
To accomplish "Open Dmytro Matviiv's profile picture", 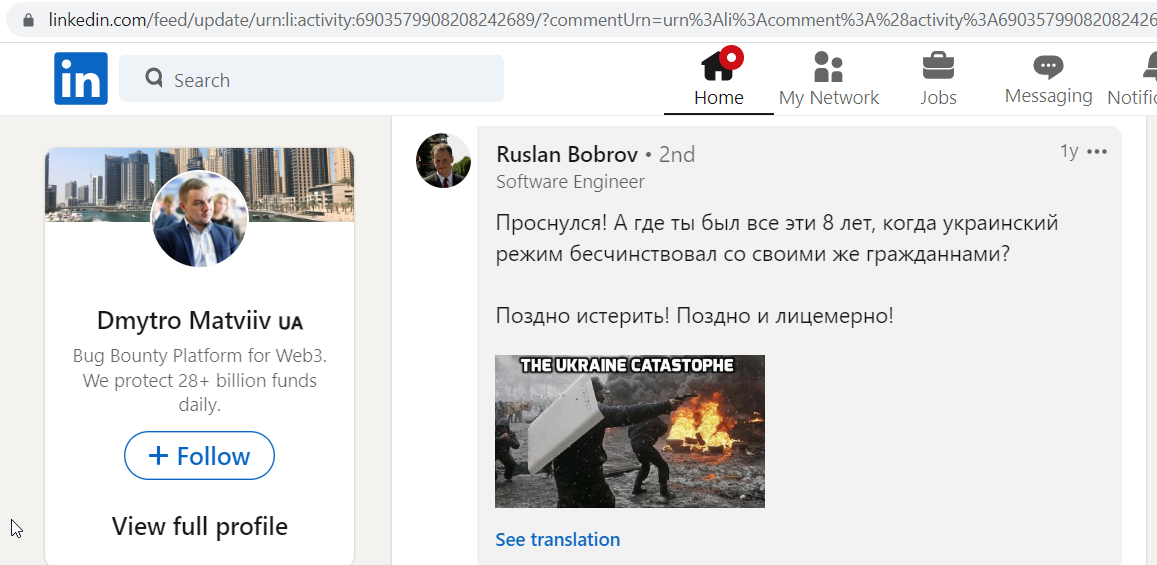I will coord(199,218).
